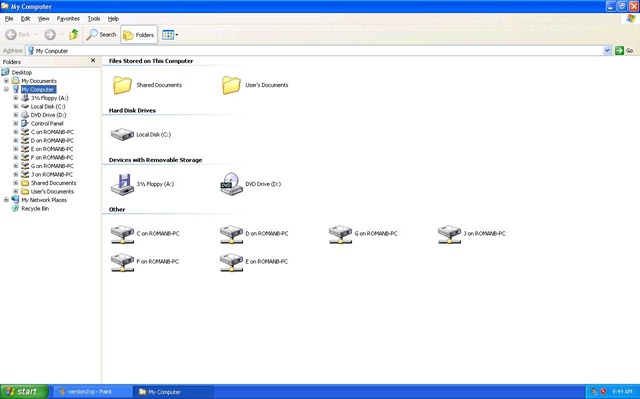Image resolution: width=640 pixels, height=399 pixels.
Task: Open the Favorites menu
Action: point(68,19)
